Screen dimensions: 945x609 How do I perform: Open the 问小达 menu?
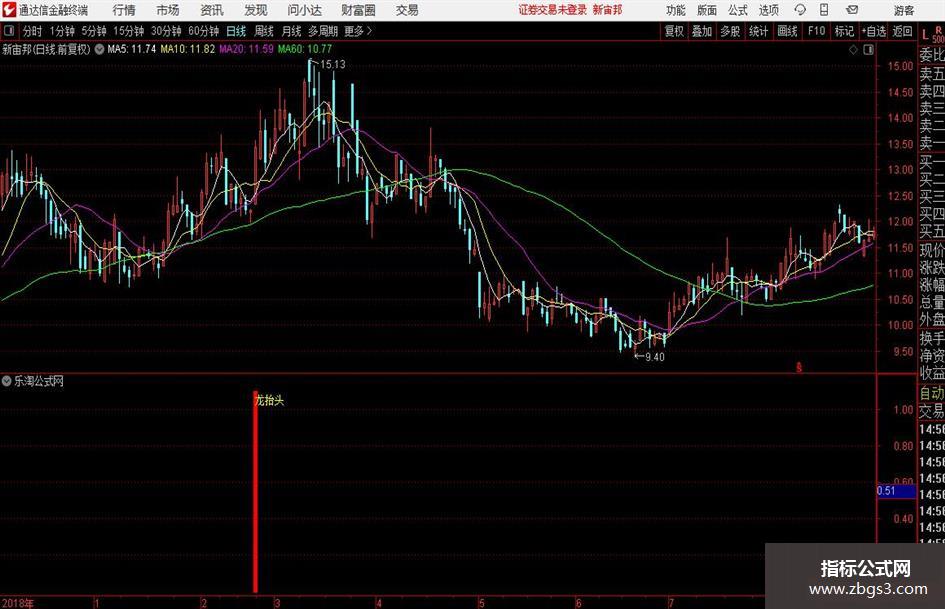(x=304, y=10)
